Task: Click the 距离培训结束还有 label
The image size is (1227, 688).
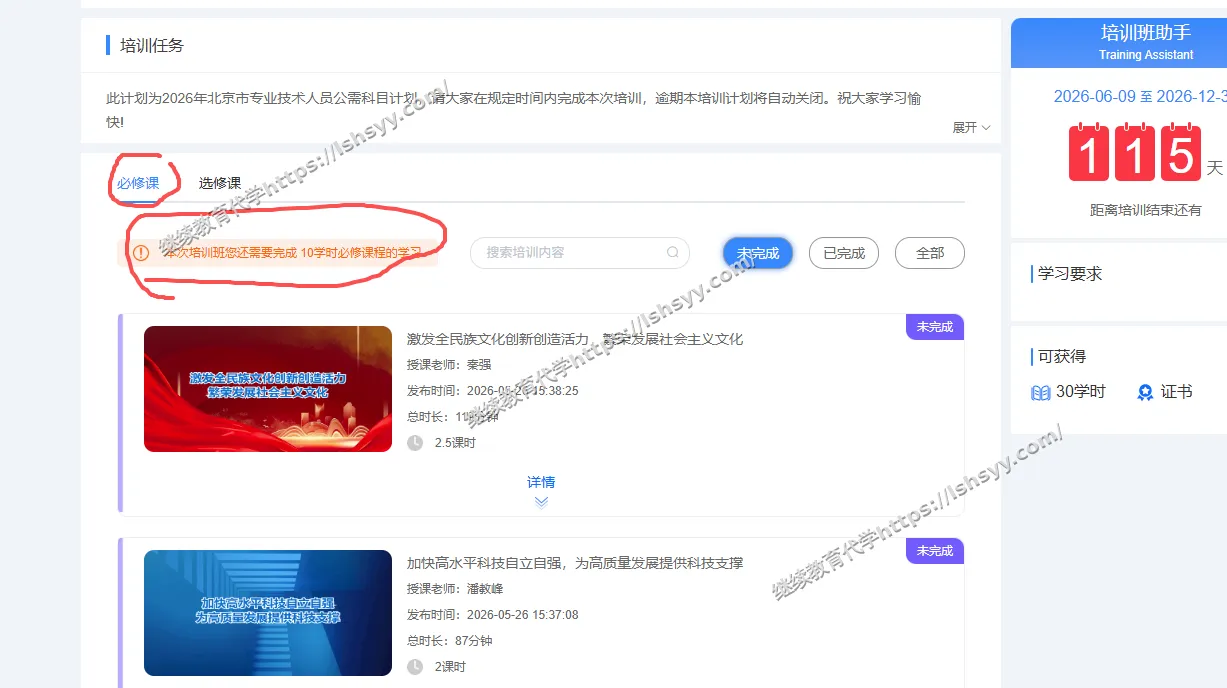Action: [1146, 210]
